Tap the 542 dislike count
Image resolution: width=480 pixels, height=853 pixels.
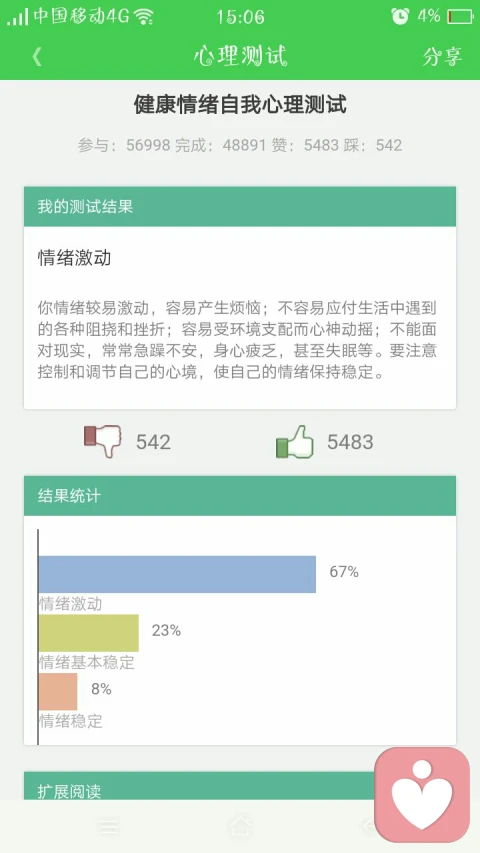click(x=153, y=442)
